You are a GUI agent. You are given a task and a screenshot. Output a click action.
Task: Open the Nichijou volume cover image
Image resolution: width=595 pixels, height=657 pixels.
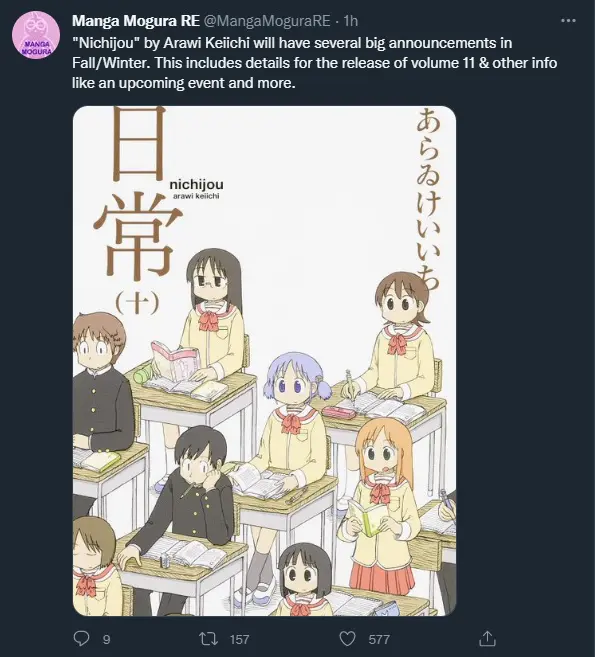(264, 361)
